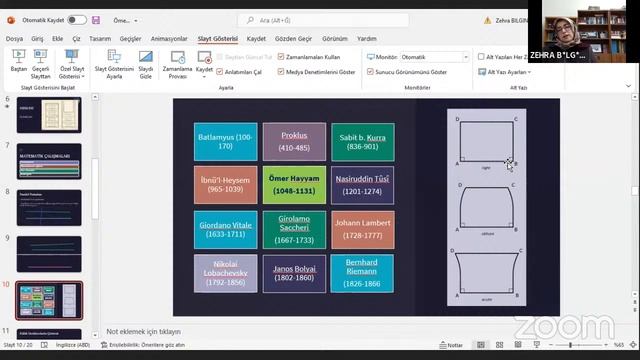Screen dimensions: 640x360
Task: Move the zoom slider handle
Action: pyautogui.click(x=570, y=345)
